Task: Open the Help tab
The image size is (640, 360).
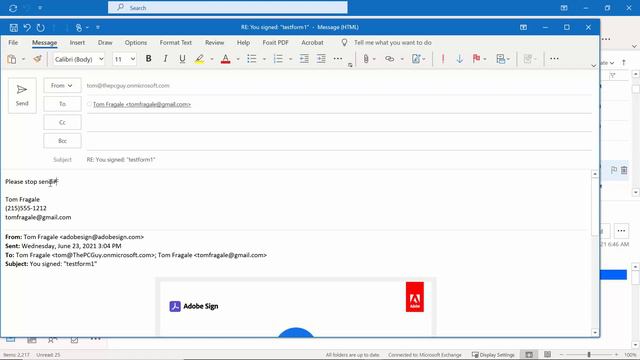Action: pyautogui.click(x=243, y=42)
